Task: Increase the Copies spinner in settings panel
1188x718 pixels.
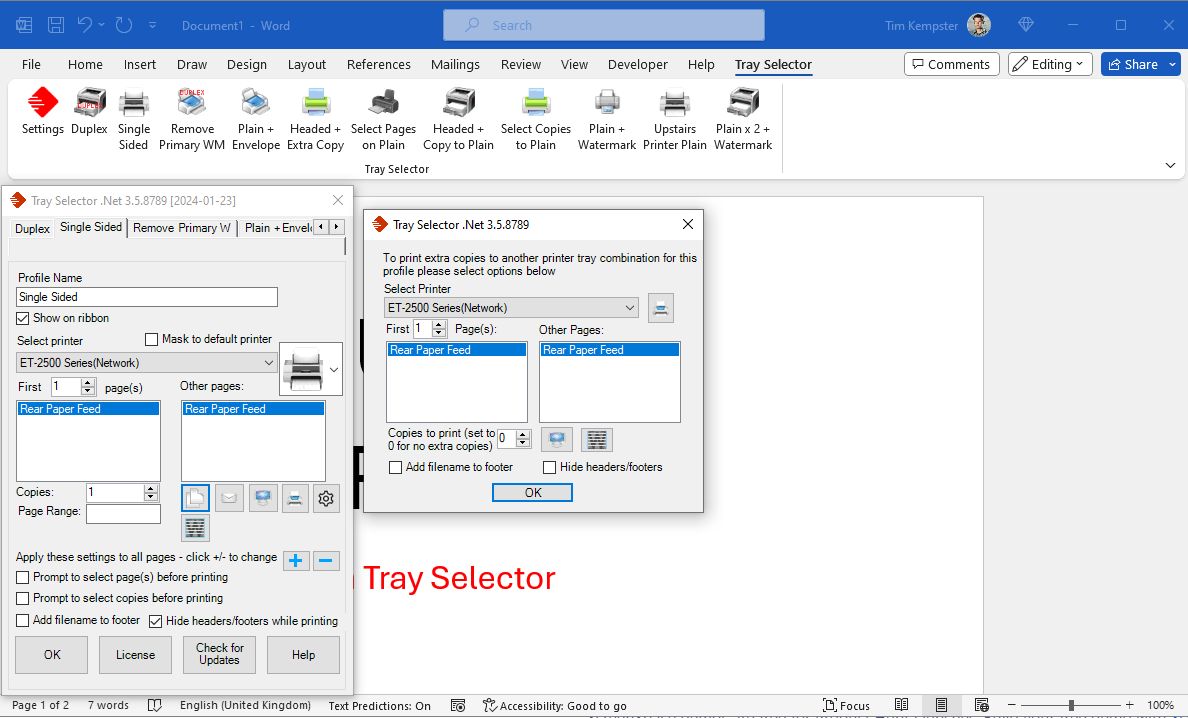Action: [152, 489]
